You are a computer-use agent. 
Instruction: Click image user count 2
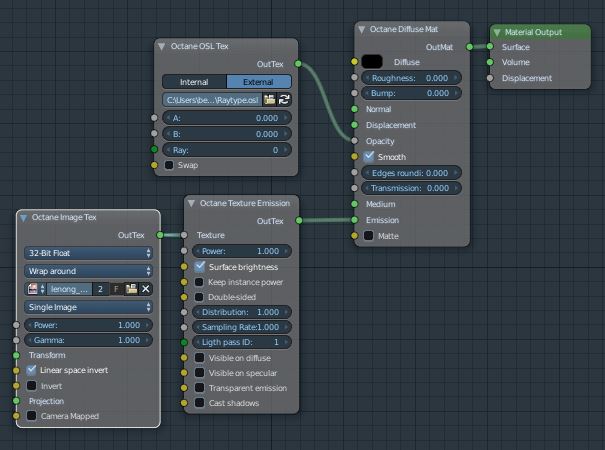100,289
